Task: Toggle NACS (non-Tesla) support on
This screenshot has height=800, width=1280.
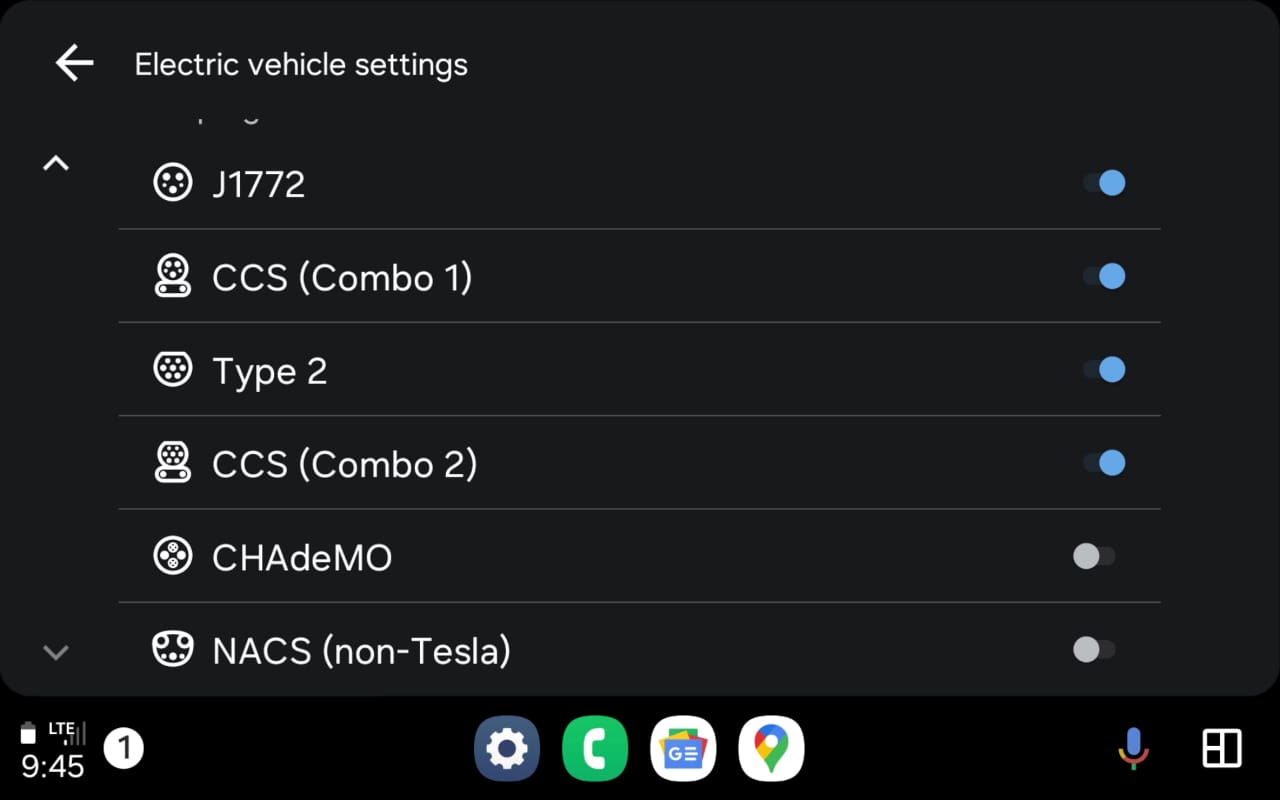Action: pyautogui.click(x=1094, y=649)
